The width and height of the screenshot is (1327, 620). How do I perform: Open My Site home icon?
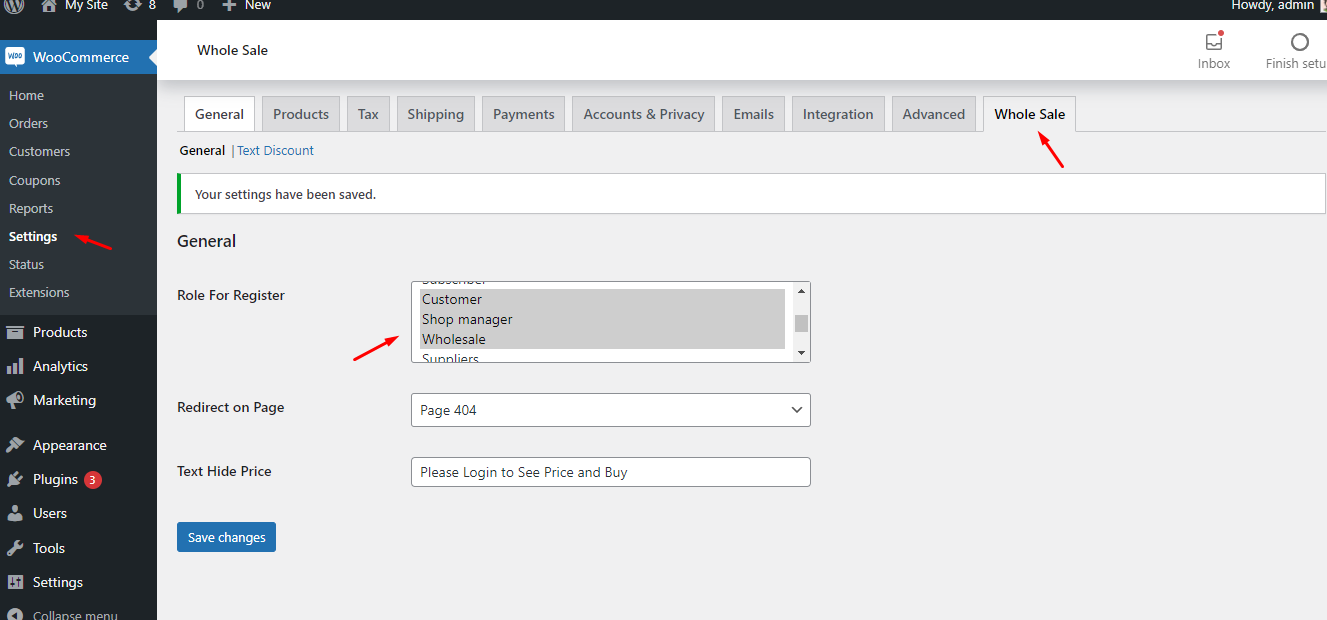point(48,5)
